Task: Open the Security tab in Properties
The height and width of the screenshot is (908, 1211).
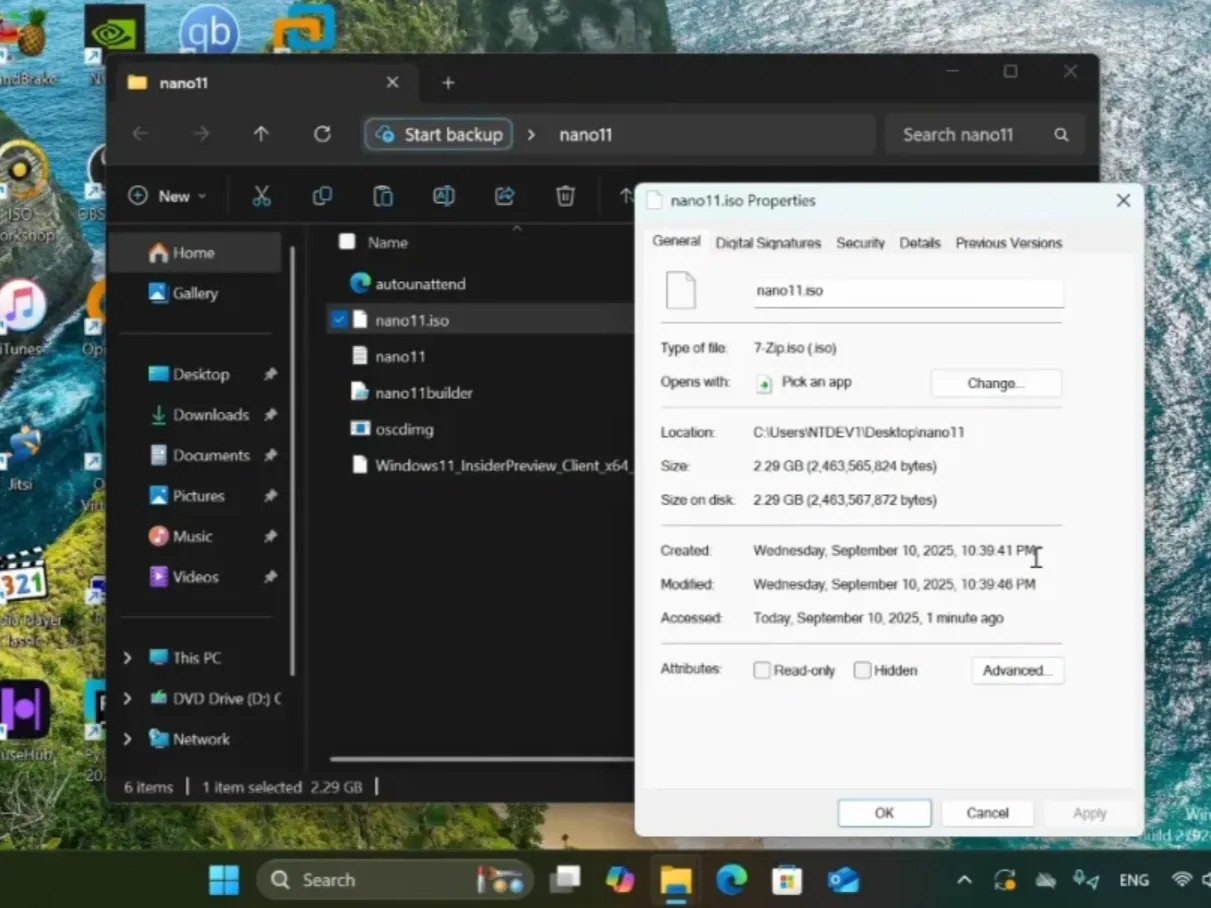Action: (x=860, y=242)
